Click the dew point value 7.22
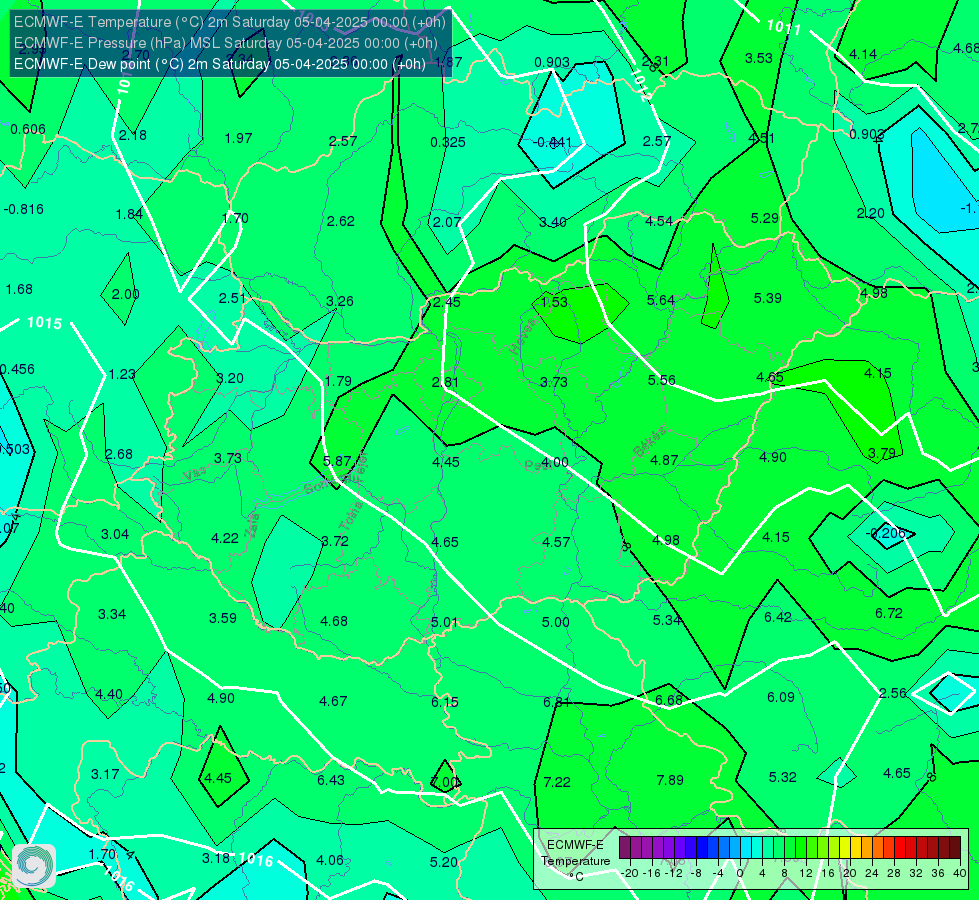Image resolution: width=979 pixels, height=900 pixels. [557, 782]
